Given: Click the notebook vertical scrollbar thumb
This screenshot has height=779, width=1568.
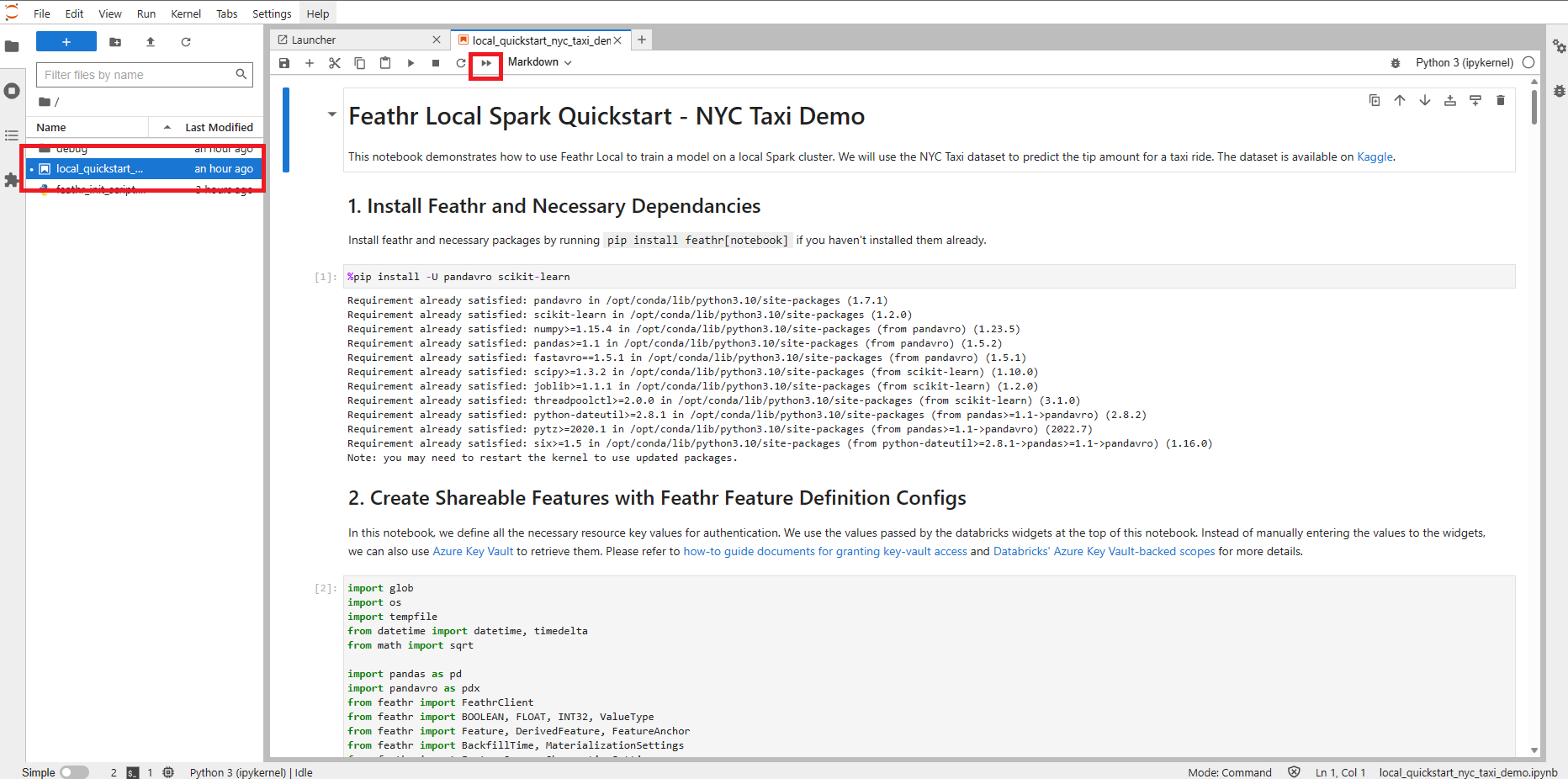Looking at the screenshot, I should click(1534, 107).
